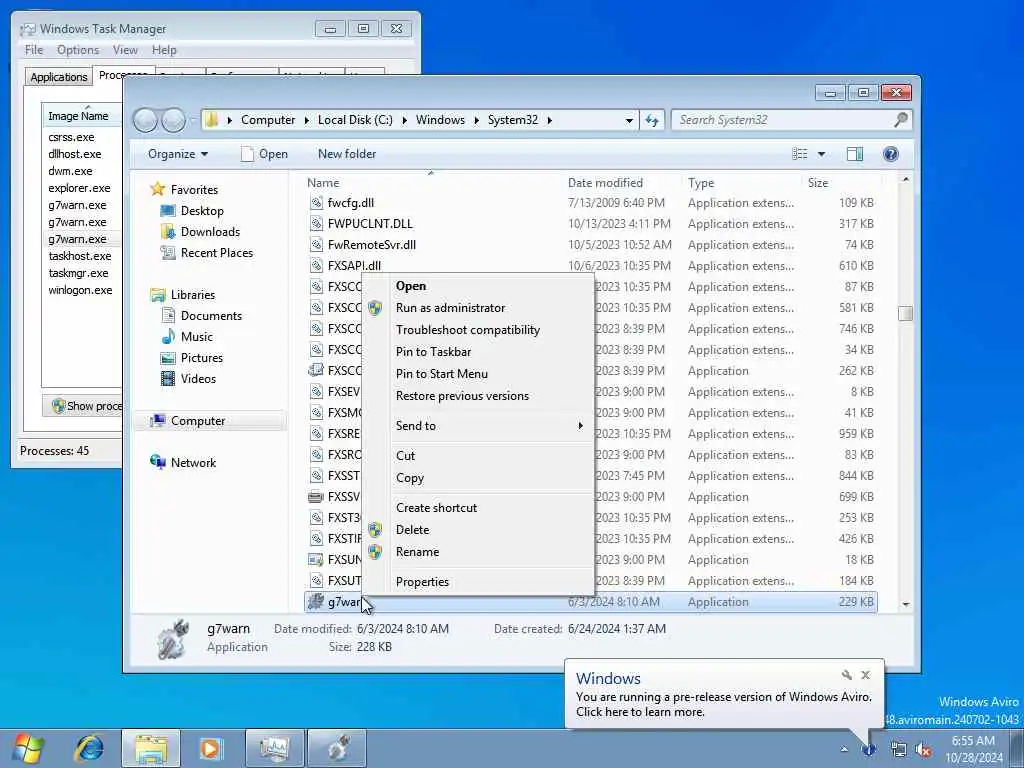Image resolution: width=1024 pixels, height=768 pixels.
Task: Open Task Manager File menu
Action: [x=33, y=50]
